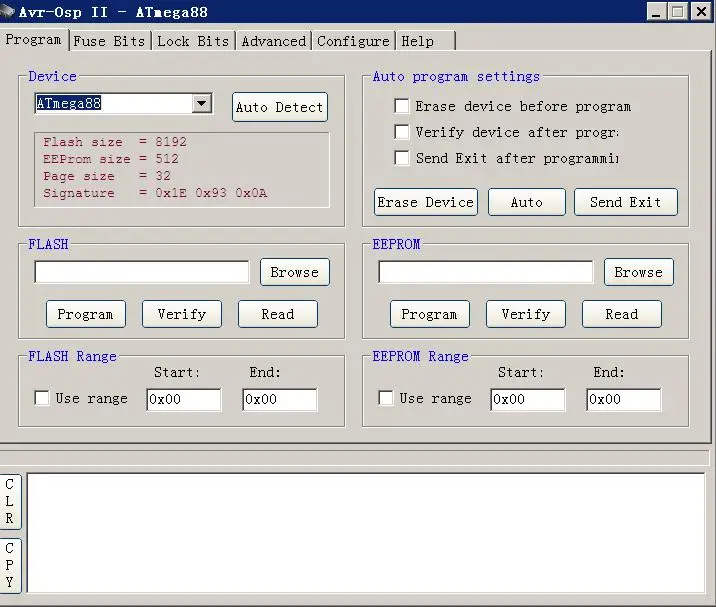This screenshot has width=716, height=607.
Task: Toggle Verify device after program checkbox
Action: (402, 132)
